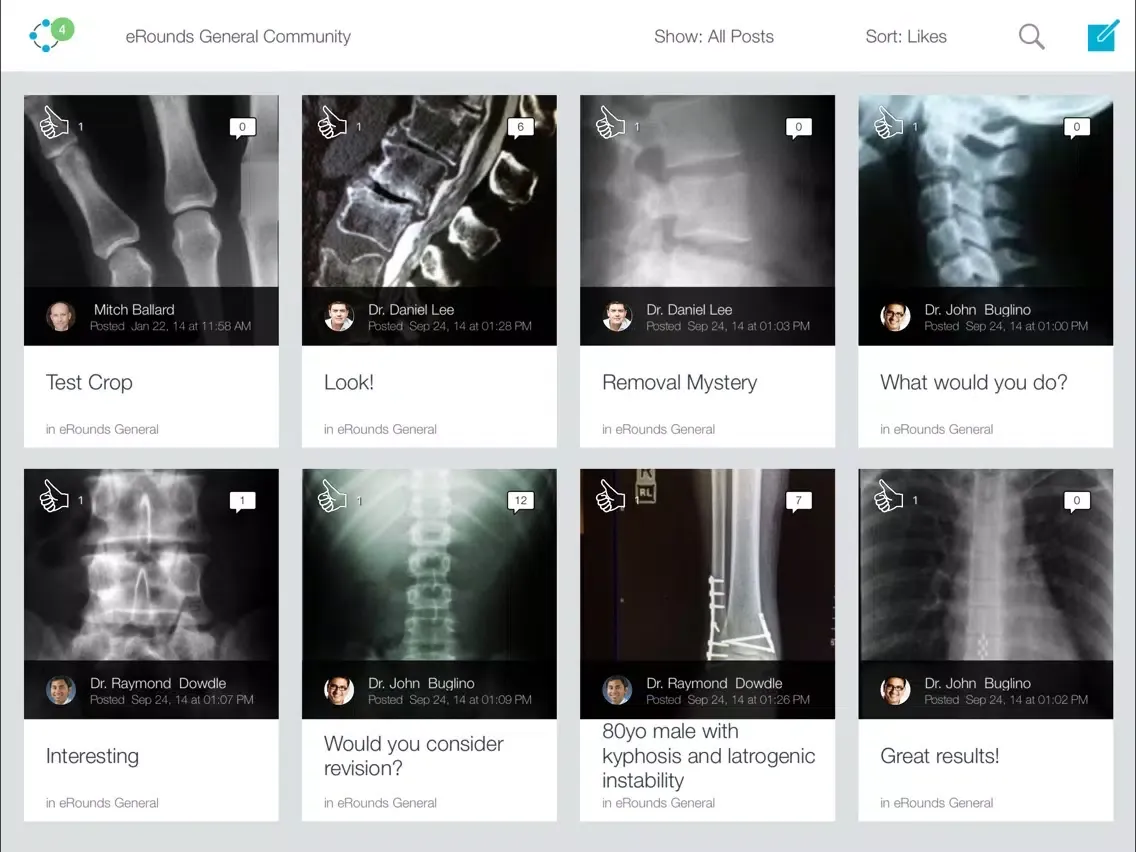The height and width of the screenshot is (852, 1136).
Task: Thumbs-up the Great results! post
Action: (888, 497)
